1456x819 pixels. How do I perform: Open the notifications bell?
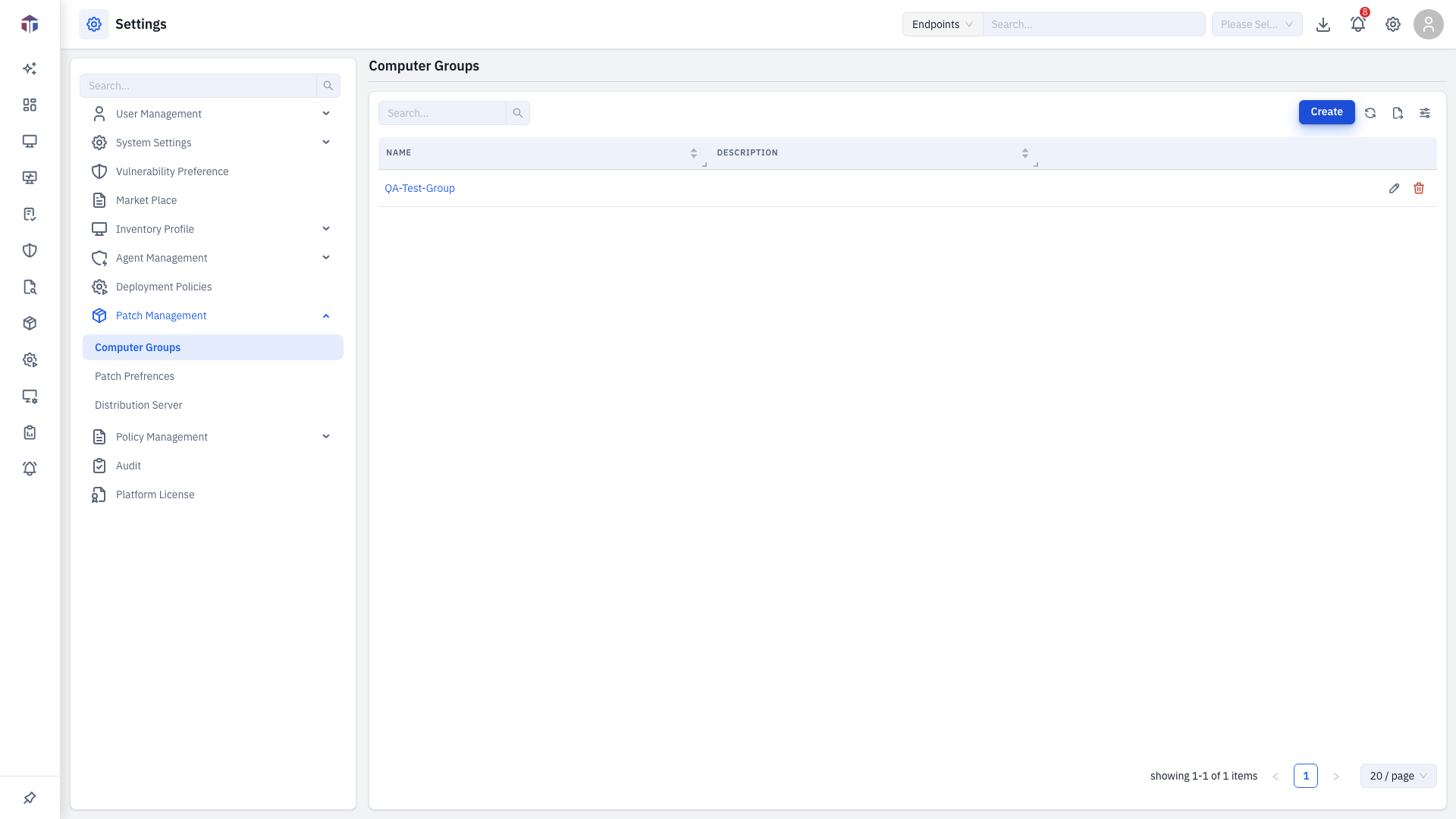tap(1358, 24)
